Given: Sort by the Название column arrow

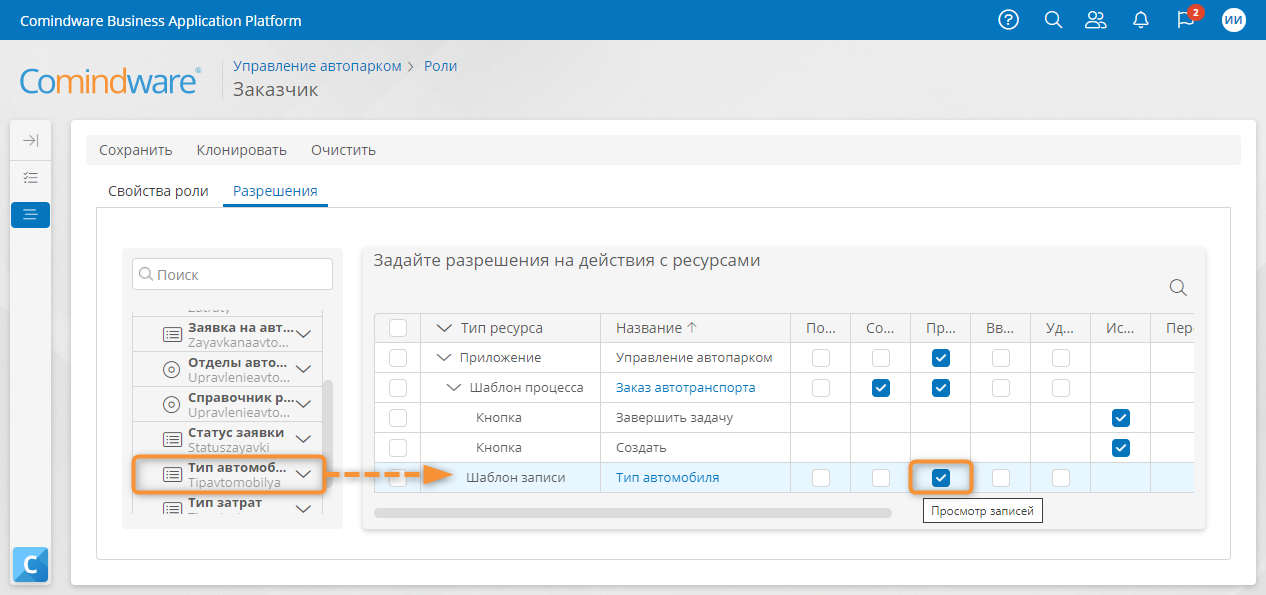Looking at the screenshot, I should click(x=691, y=328).
